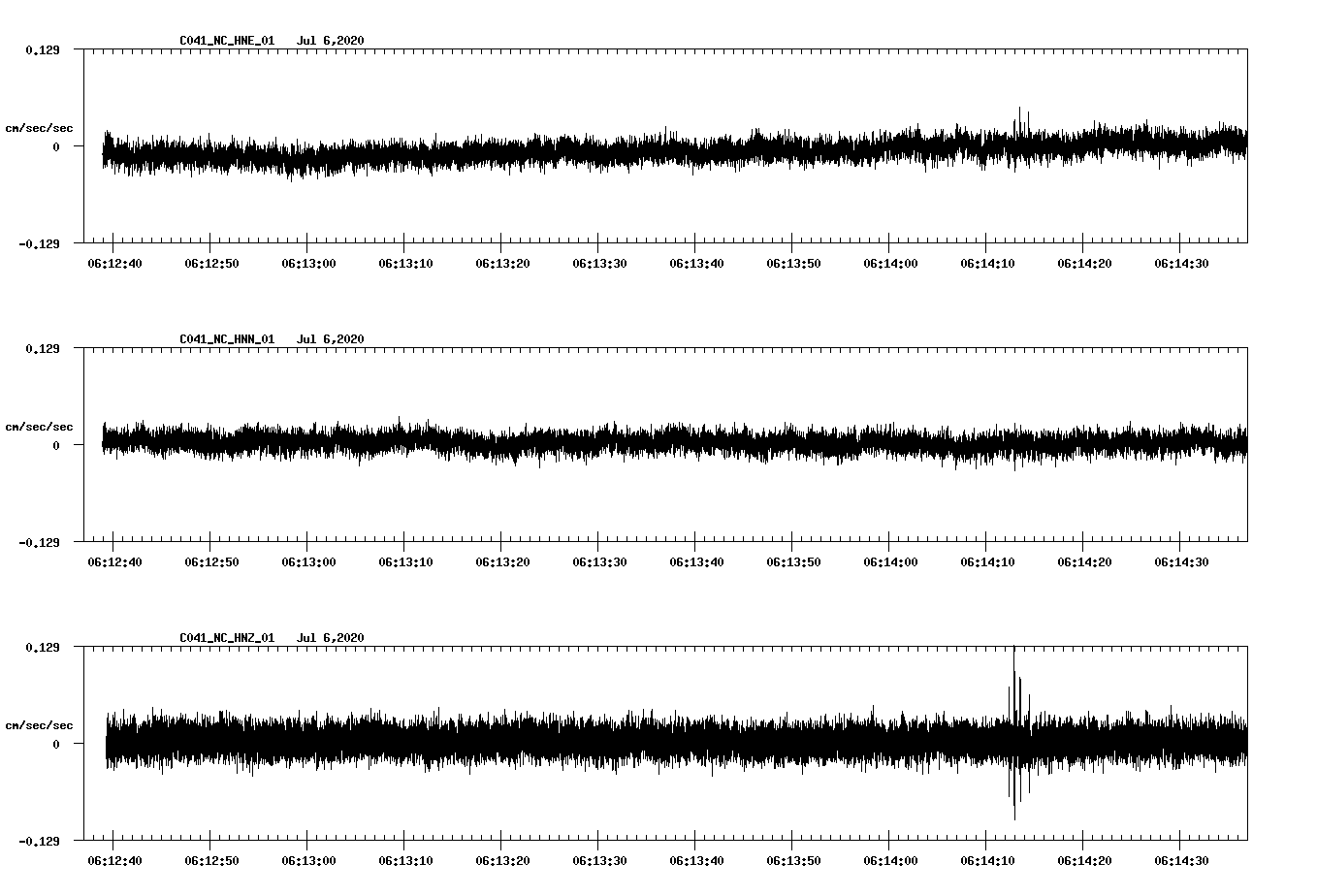Click the -0.129 lower limit on the HNE axis
1317x896 pixels.
coord(40,243)
